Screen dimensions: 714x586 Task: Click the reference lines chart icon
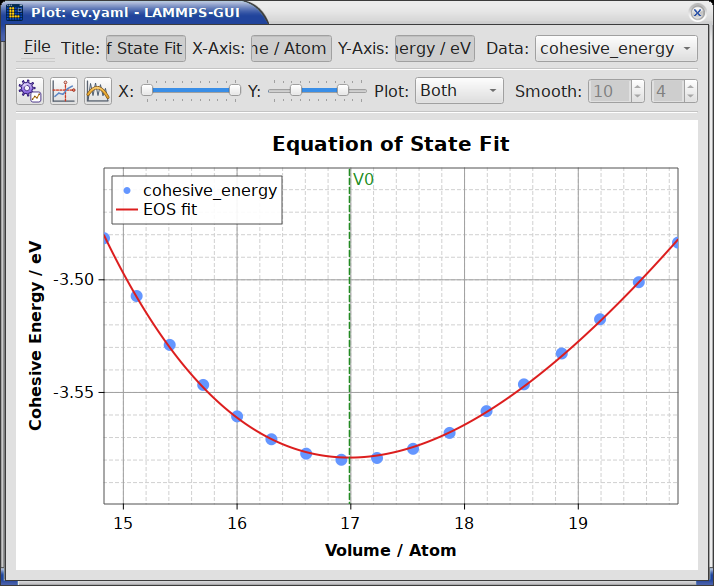click(64, 91)
